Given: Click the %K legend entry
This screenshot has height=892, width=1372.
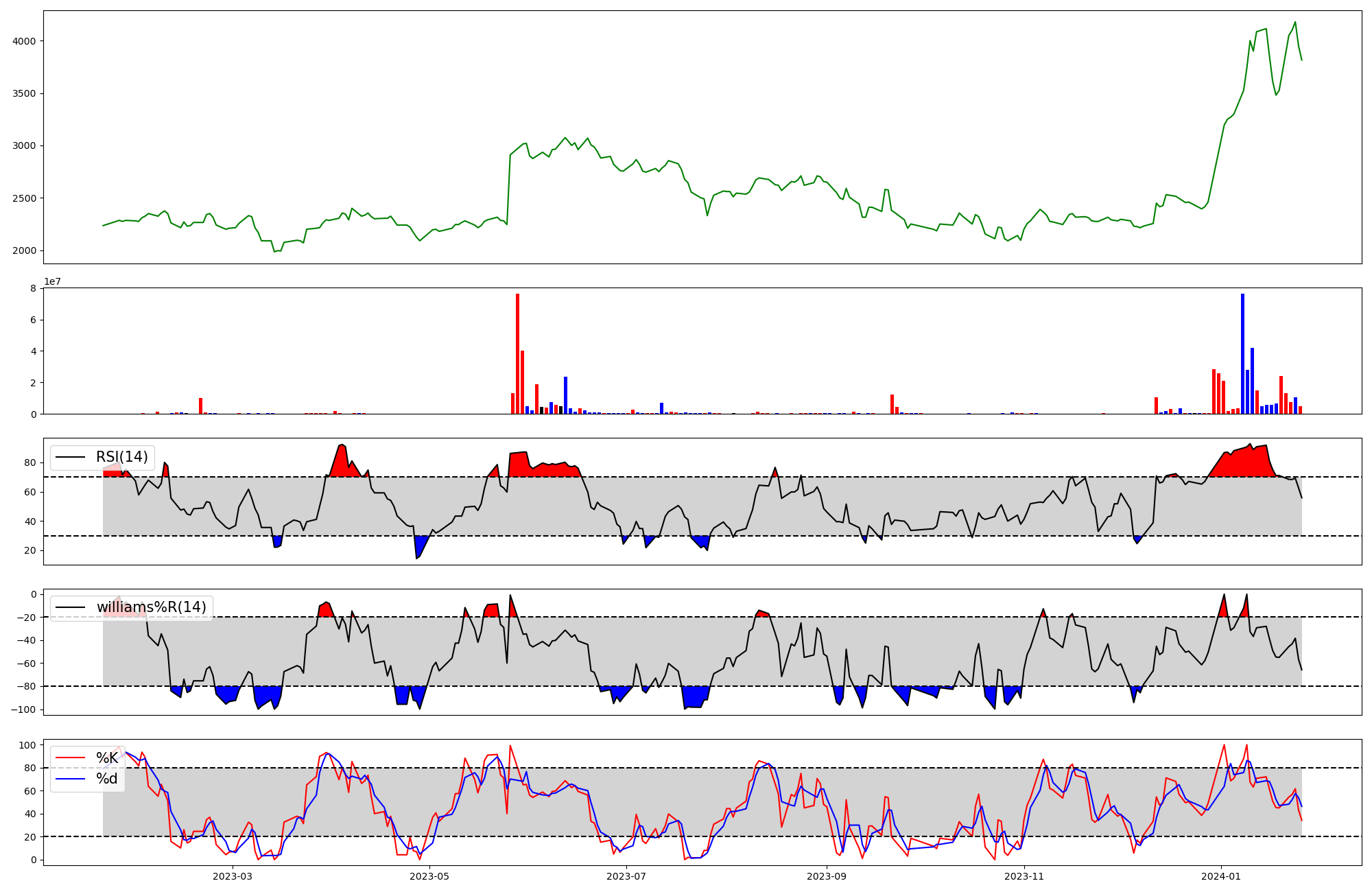Looking at the screenshot, I should pyautogui.click(x=107, y=758).
